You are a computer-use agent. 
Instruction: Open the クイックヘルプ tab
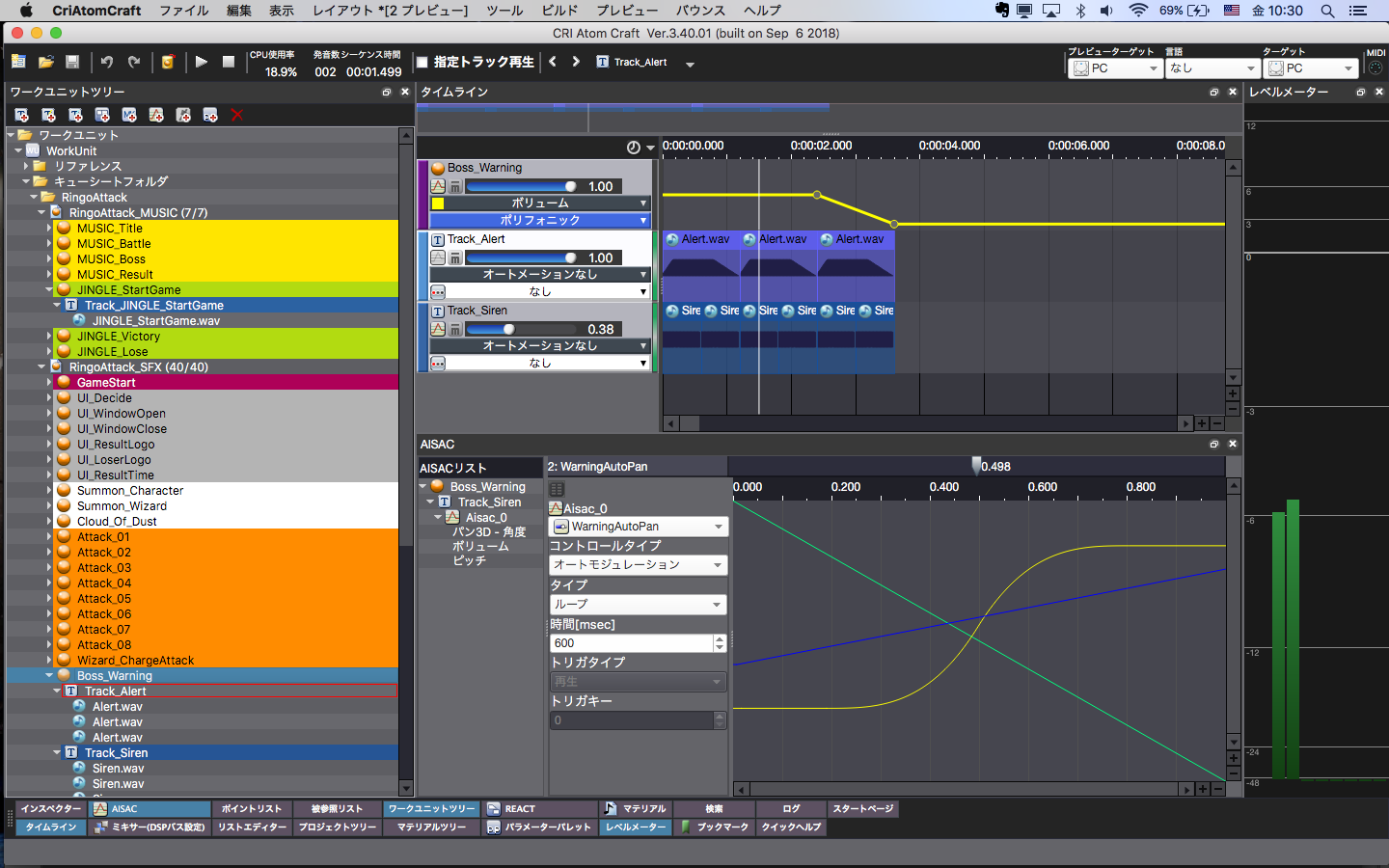coord(791,827)
